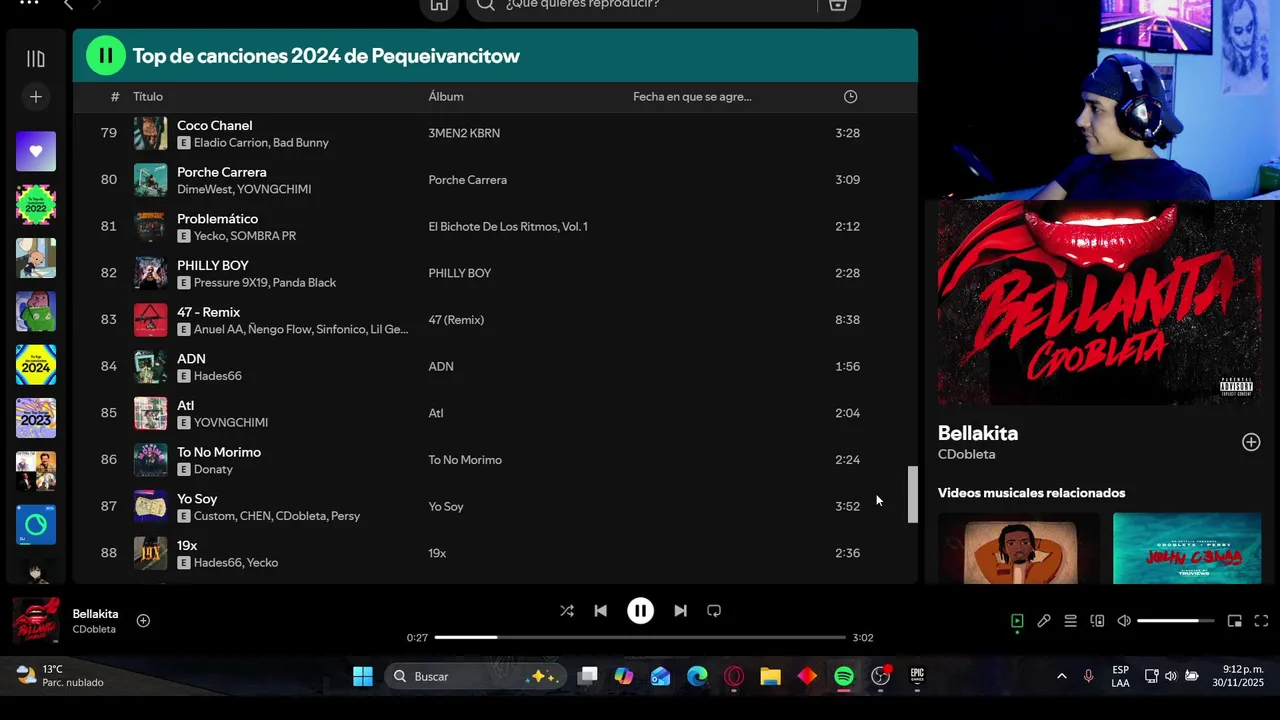This screenshot has width=1280, height=720.
Task: Toggle lyrics microphone icon
Action: 1044,621
